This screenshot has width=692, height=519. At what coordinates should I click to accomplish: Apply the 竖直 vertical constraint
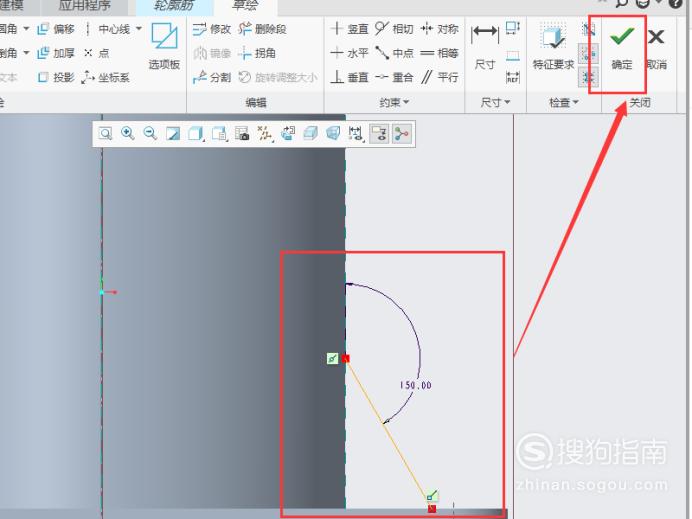[349, 29]
